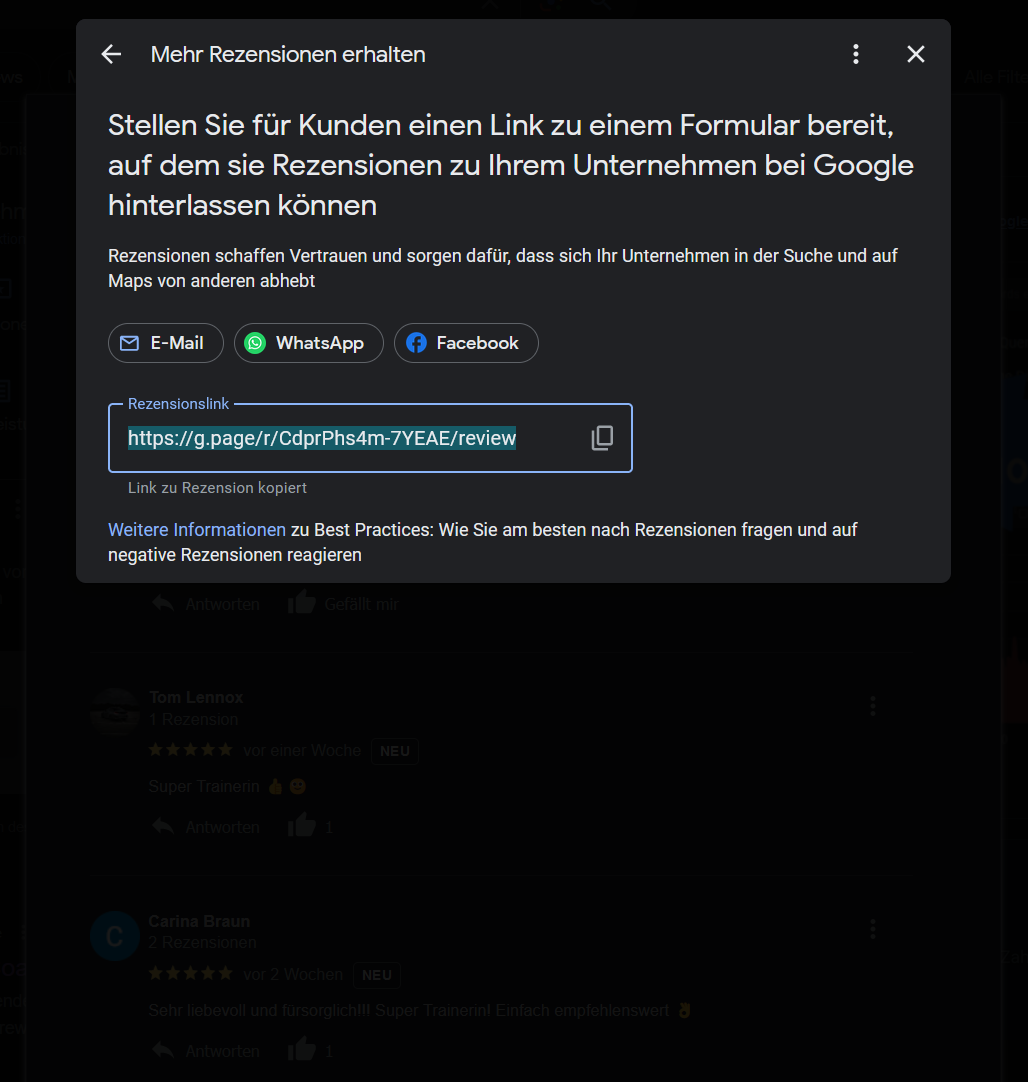Click Tom Lennox's profile picture
The image size is (1028, 1082).
pyautogui.click(x=115, y=713)
